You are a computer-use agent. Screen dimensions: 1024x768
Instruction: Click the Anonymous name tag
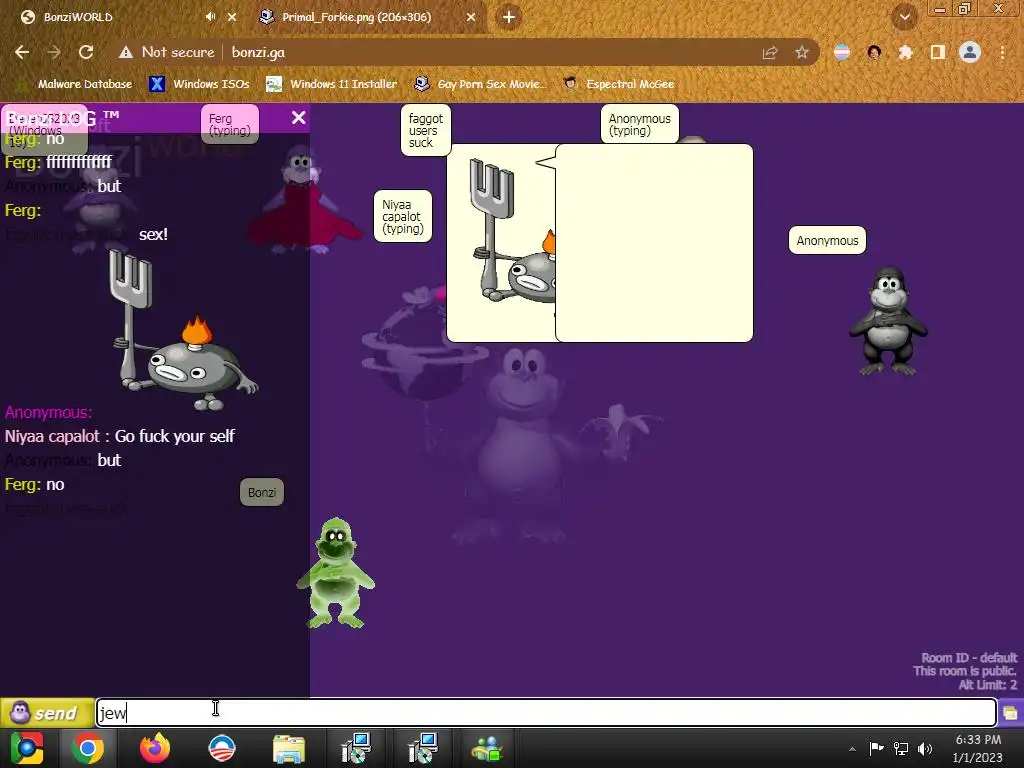(827, 240)
